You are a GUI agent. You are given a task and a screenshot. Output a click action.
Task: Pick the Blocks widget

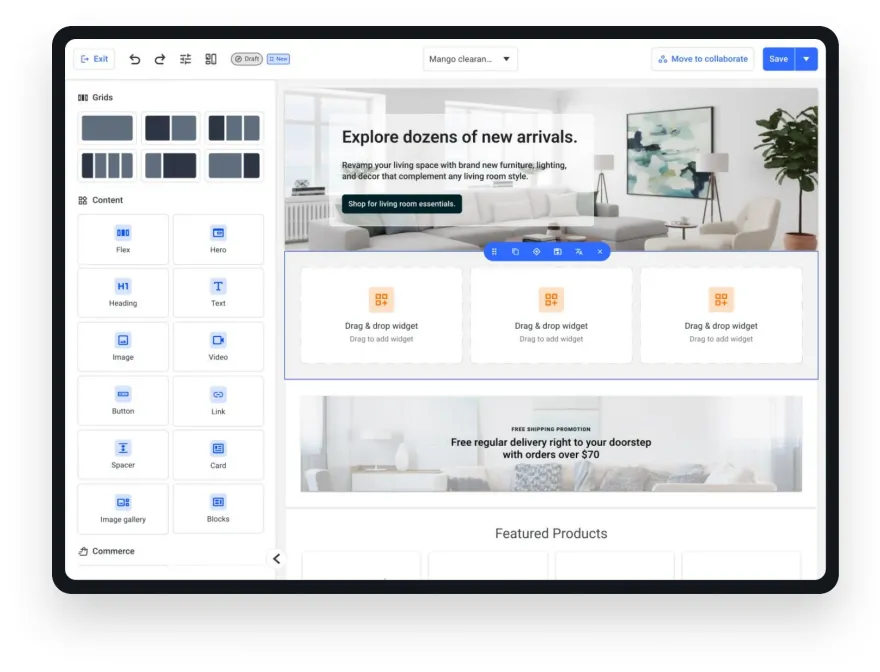point(218,509)
